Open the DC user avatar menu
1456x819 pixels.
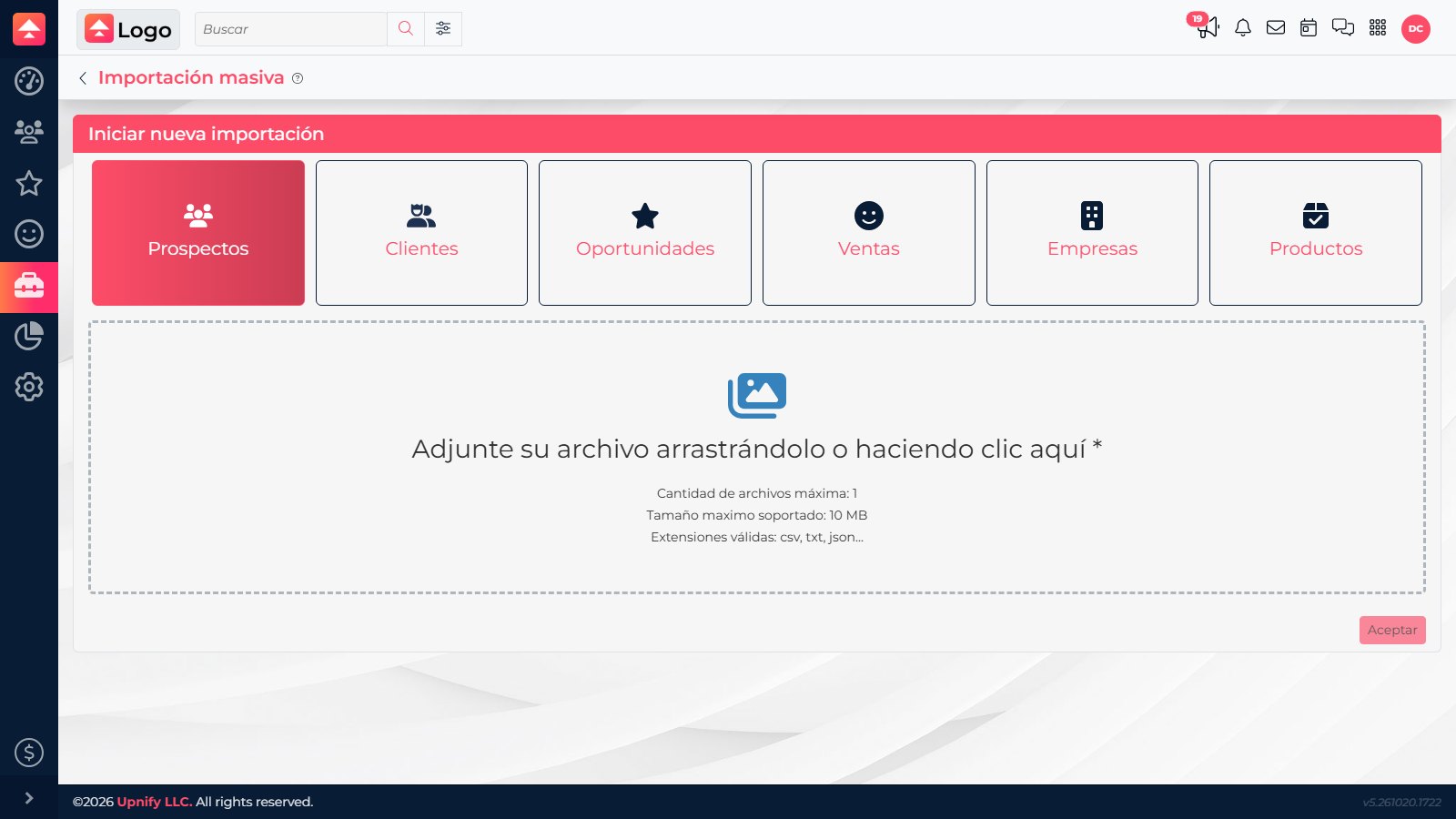[x=1416, y=29]
